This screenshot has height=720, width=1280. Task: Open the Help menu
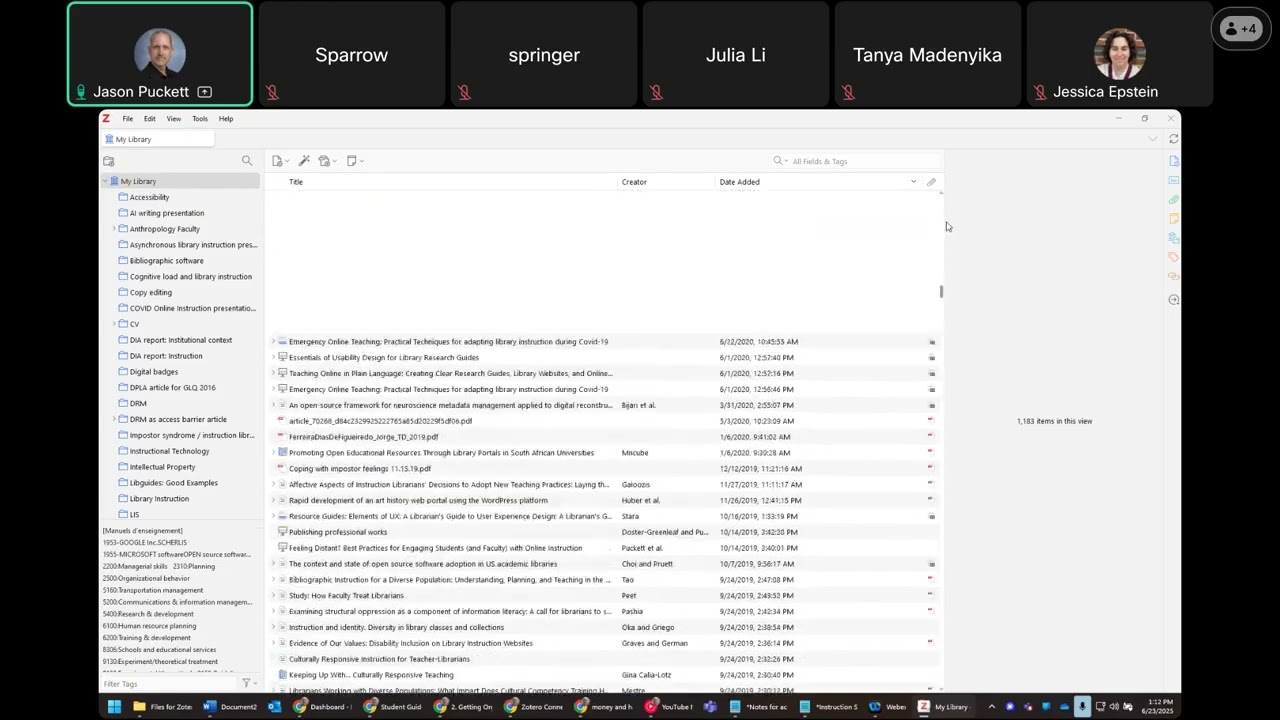click(226, 119)
